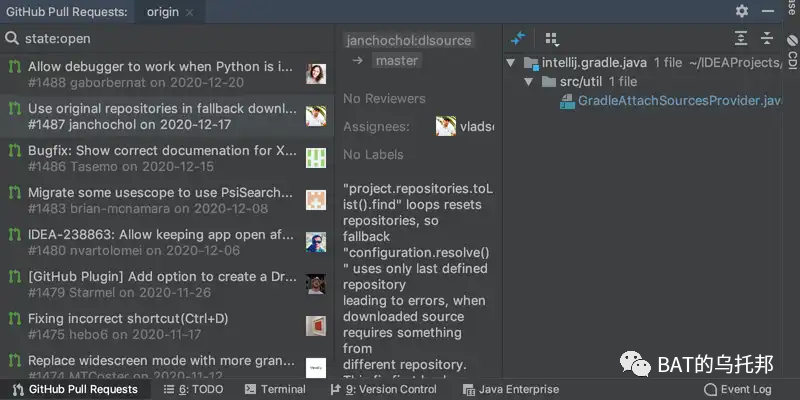800x400 pixels.
Task: Open the Terminal tool window
Action: coord(275,389)
